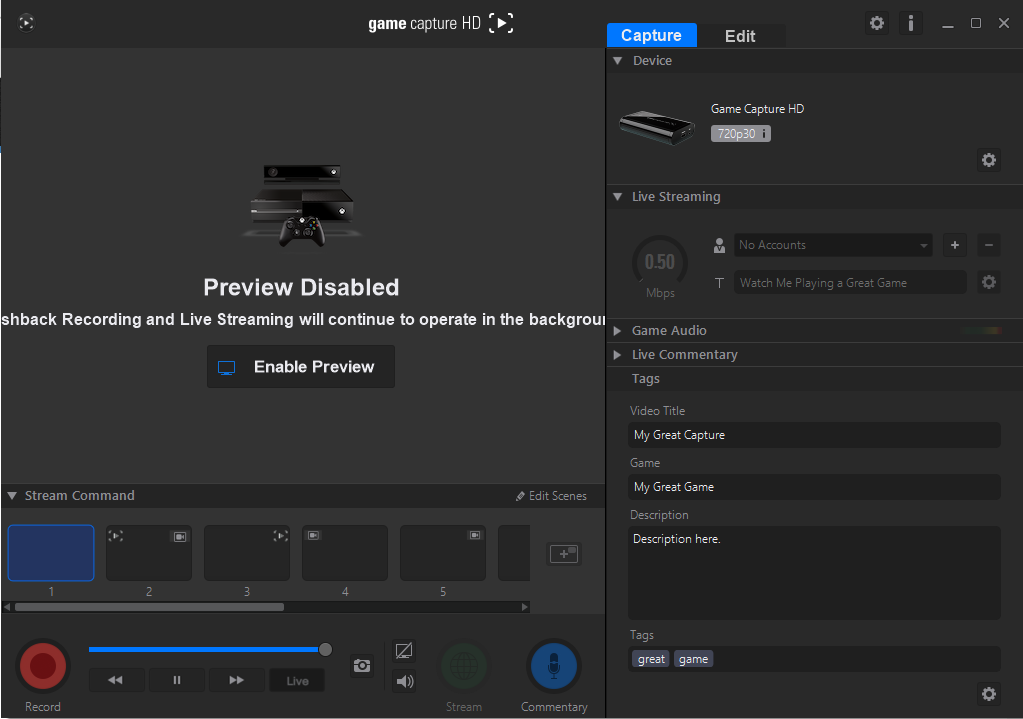The image size is (1023, 719).
Task: Start recording with the Record button
Action: pos(43,665)
